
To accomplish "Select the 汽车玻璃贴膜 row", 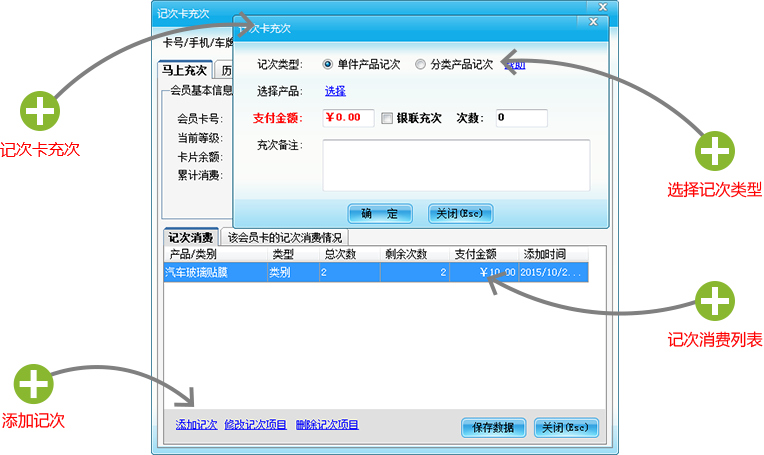I will (x=376, y=272).
